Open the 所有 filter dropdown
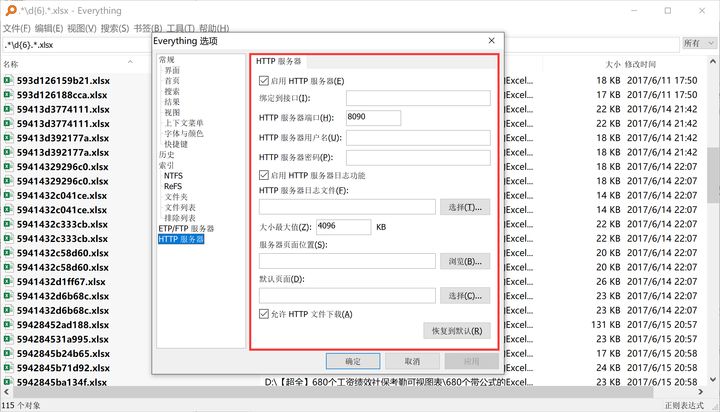The height and width of the screenshot is (412, 720). coord(698,44)
